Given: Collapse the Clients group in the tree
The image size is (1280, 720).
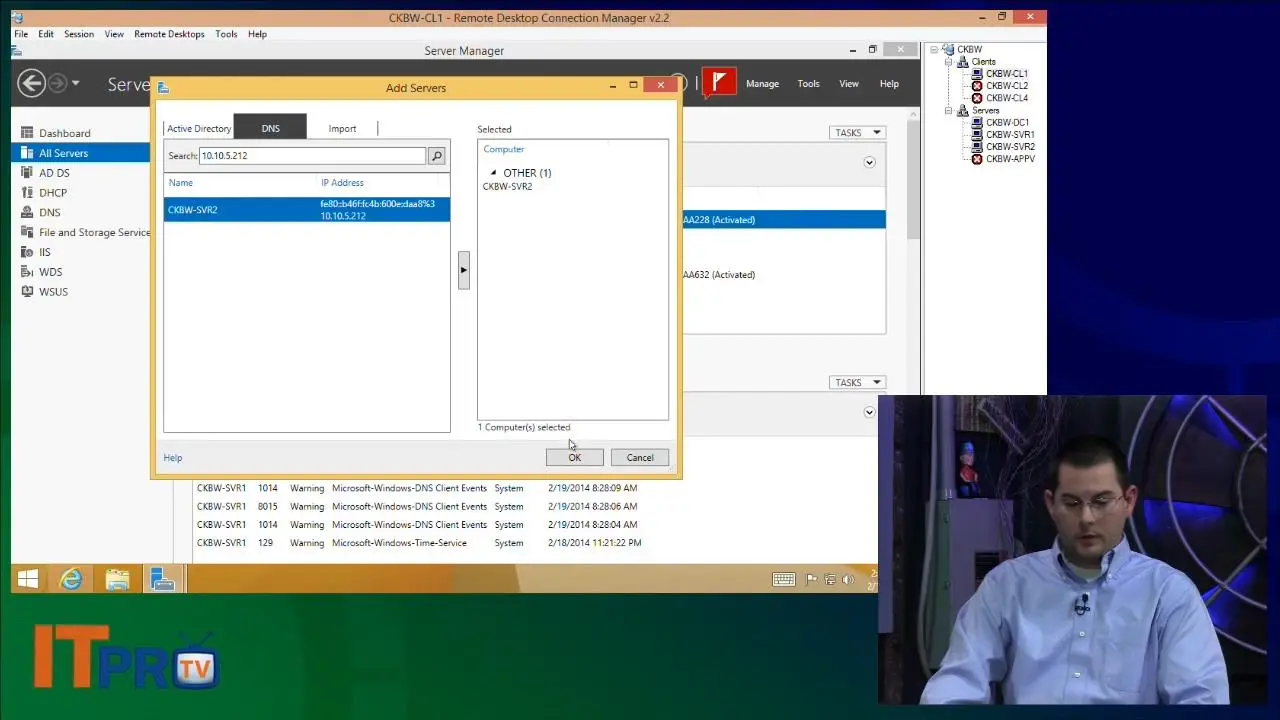Looking at the screenshot, I should [948, 62].
